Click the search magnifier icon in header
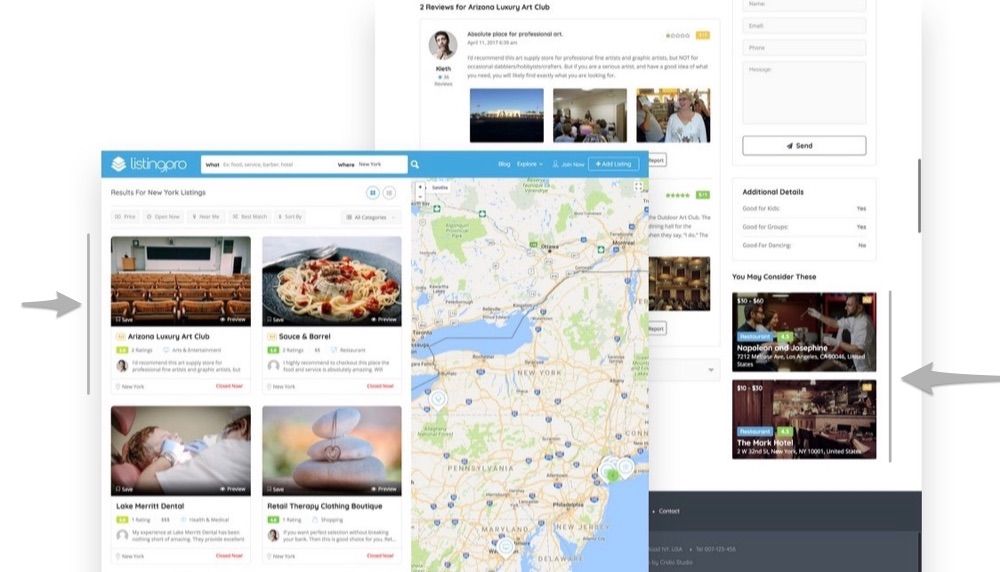 tap(415, 165)
